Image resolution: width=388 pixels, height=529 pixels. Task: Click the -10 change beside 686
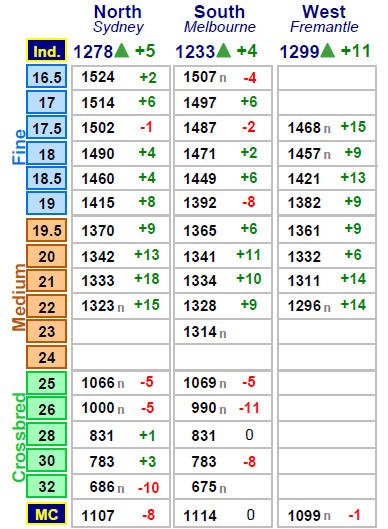click(x=148, y=488)
